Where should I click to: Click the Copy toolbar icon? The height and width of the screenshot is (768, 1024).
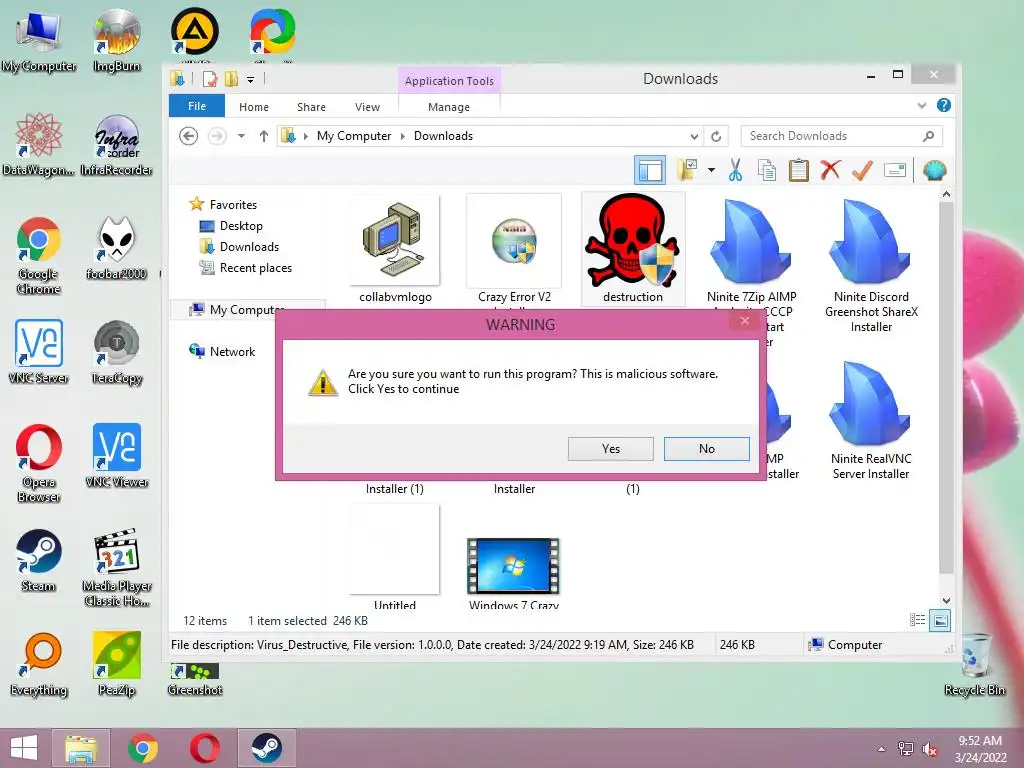pos(767,171)
